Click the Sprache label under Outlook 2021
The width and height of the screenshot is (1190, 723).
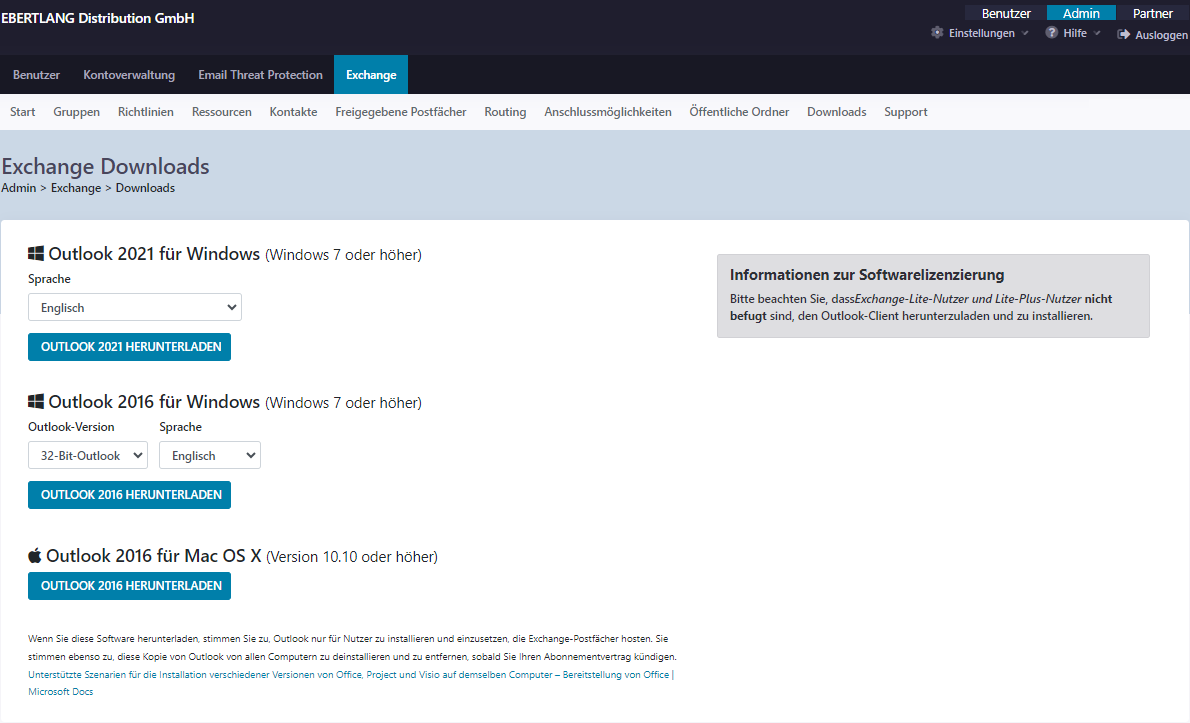(49, 279)
